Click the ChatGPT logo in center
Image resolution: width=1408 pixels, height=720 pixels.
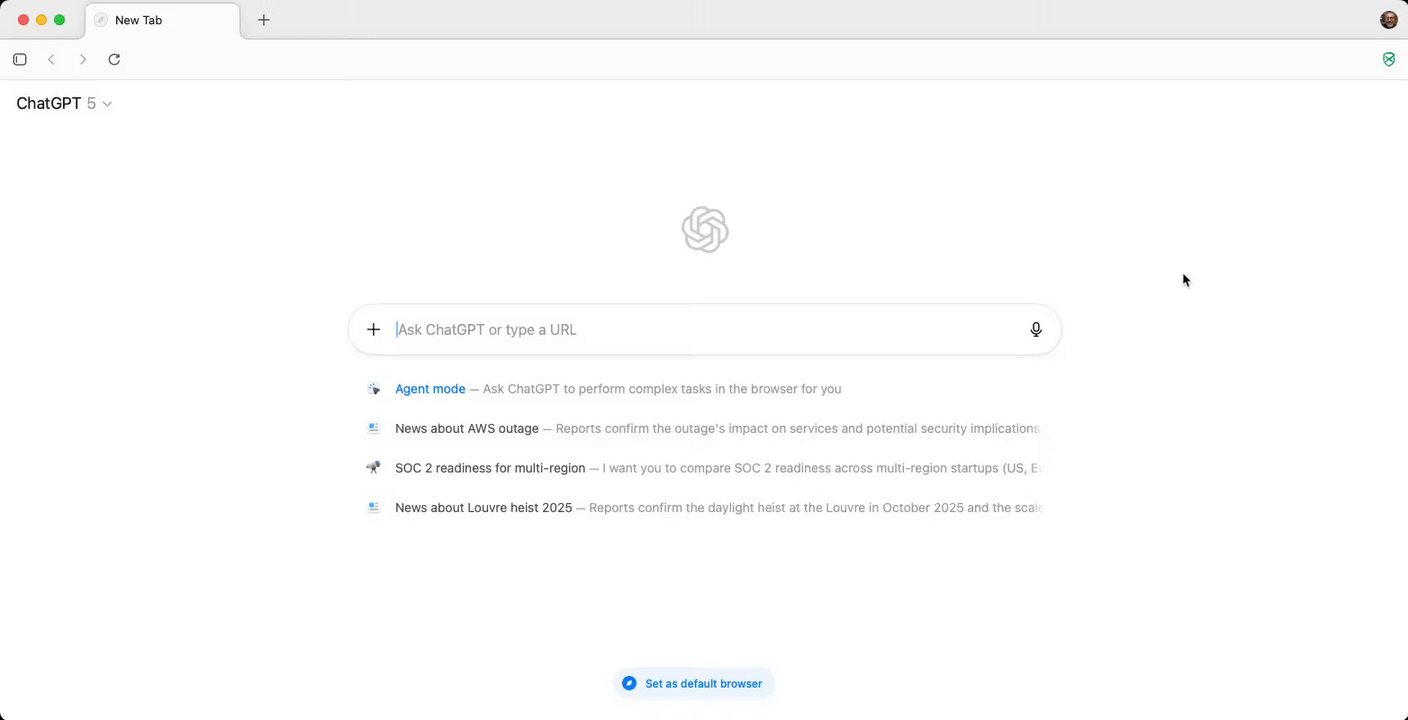point(705,230)
